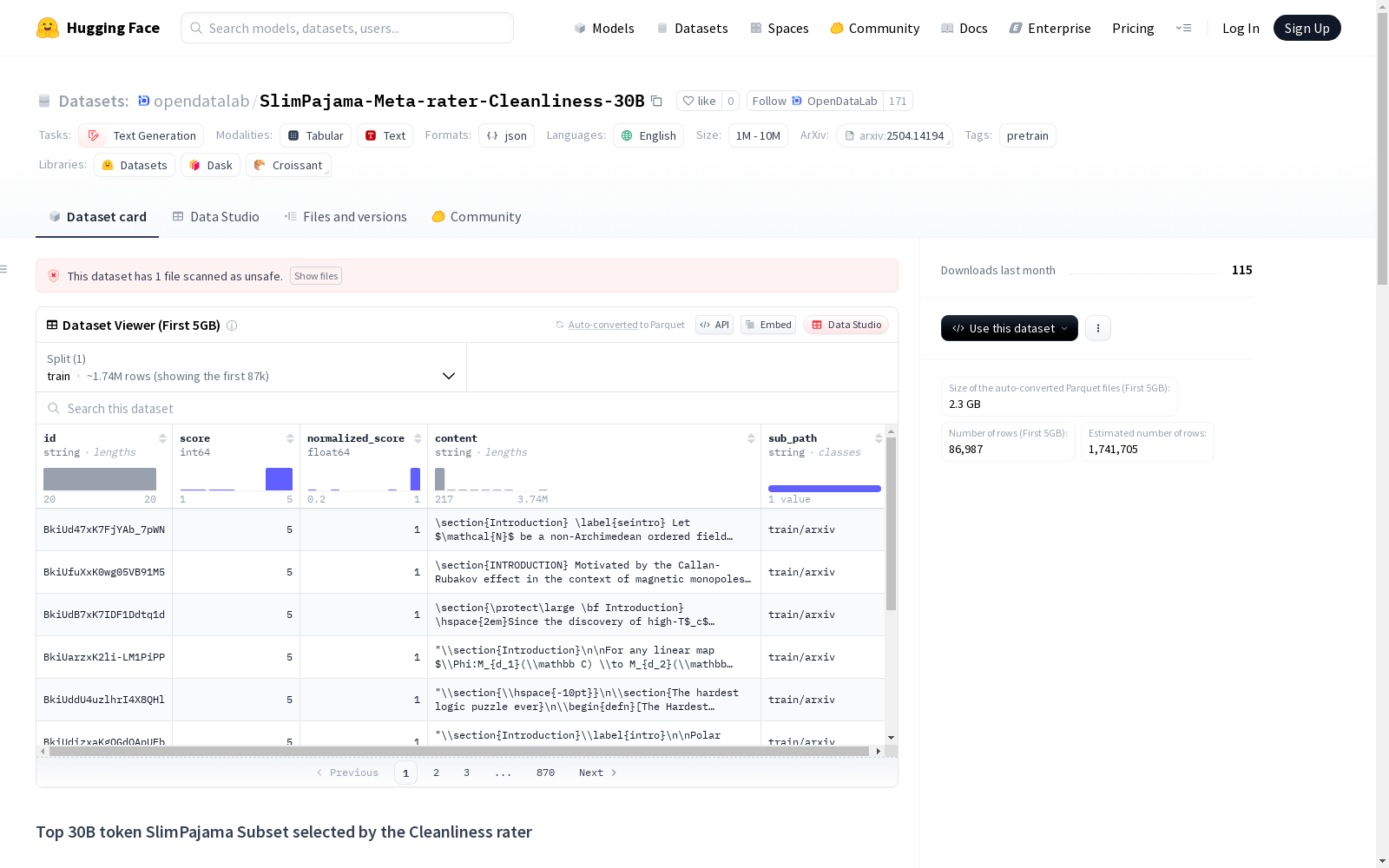The width and height of the screenshot is (1389, 868).
Task: Copy the dataset name with the copy icon
Action: coord(657,101)
